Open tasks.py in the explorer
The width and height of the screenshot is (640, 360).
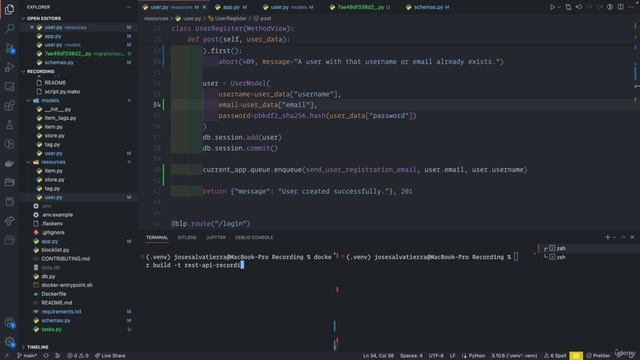[51, 329]
